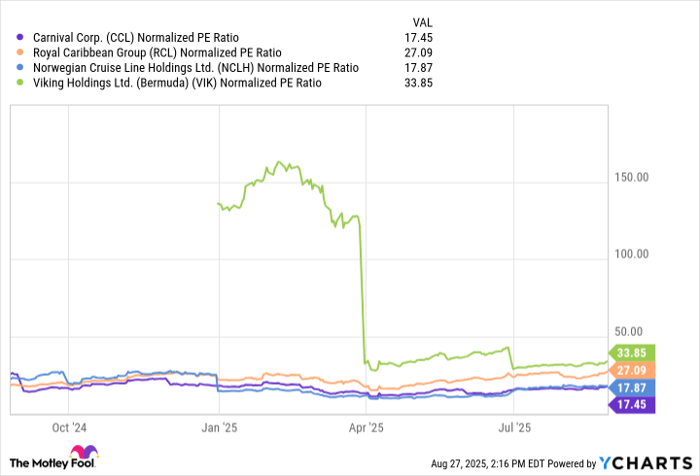Click the orange 27.09 end-of-line value tag

[x=632, y=371]
